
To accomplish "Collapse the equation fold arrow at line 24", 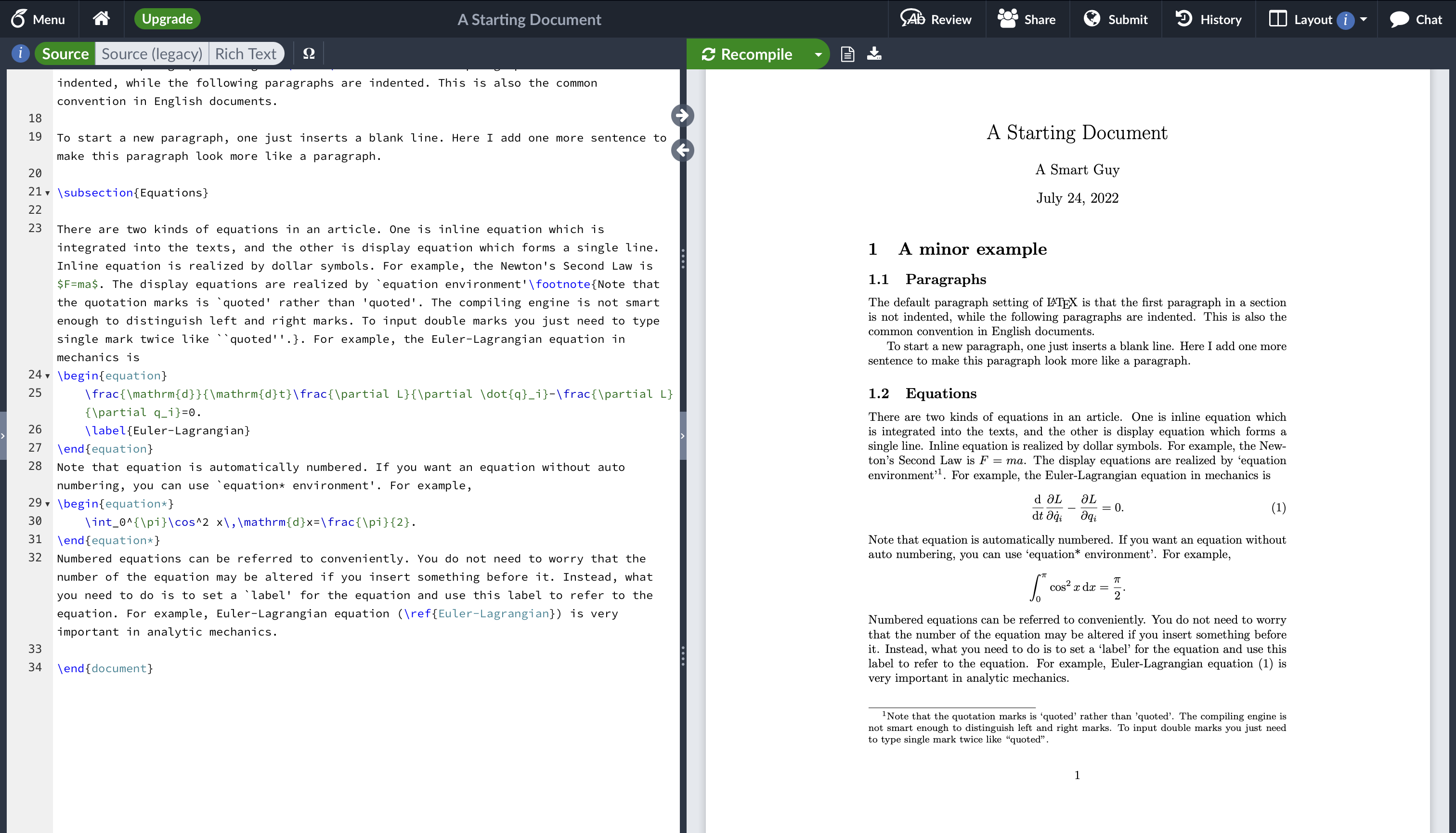I will point(48,376).
